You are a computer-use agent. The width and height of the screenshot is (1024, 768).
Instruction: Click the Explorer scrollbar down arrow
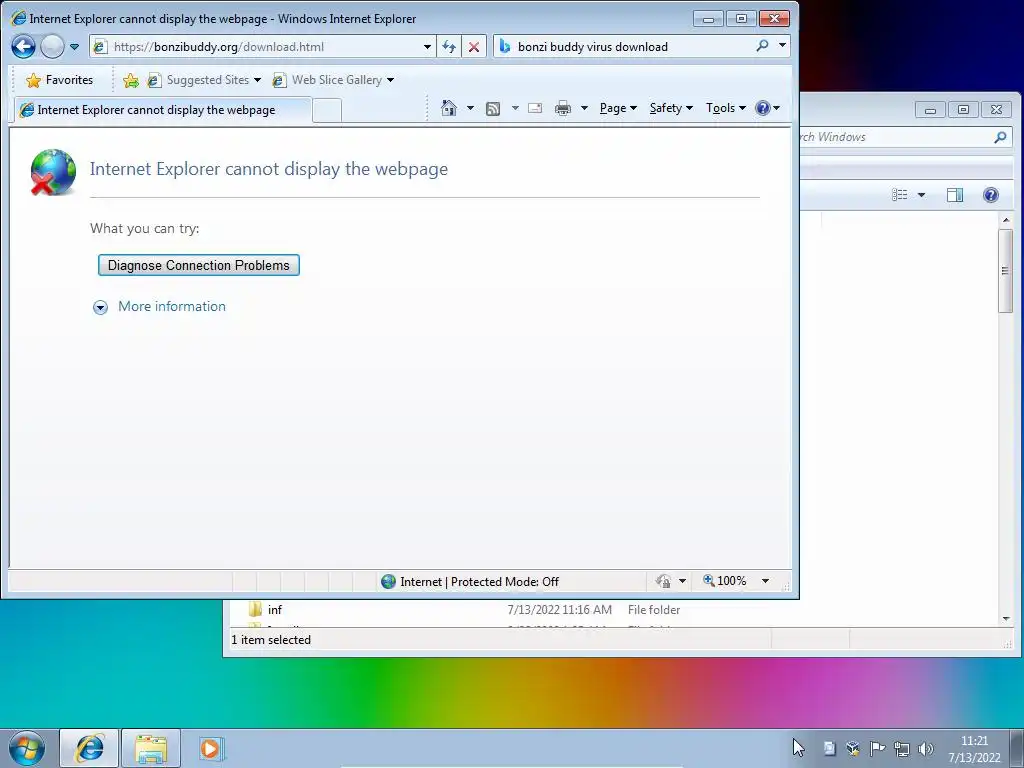tap(1006, 618)
